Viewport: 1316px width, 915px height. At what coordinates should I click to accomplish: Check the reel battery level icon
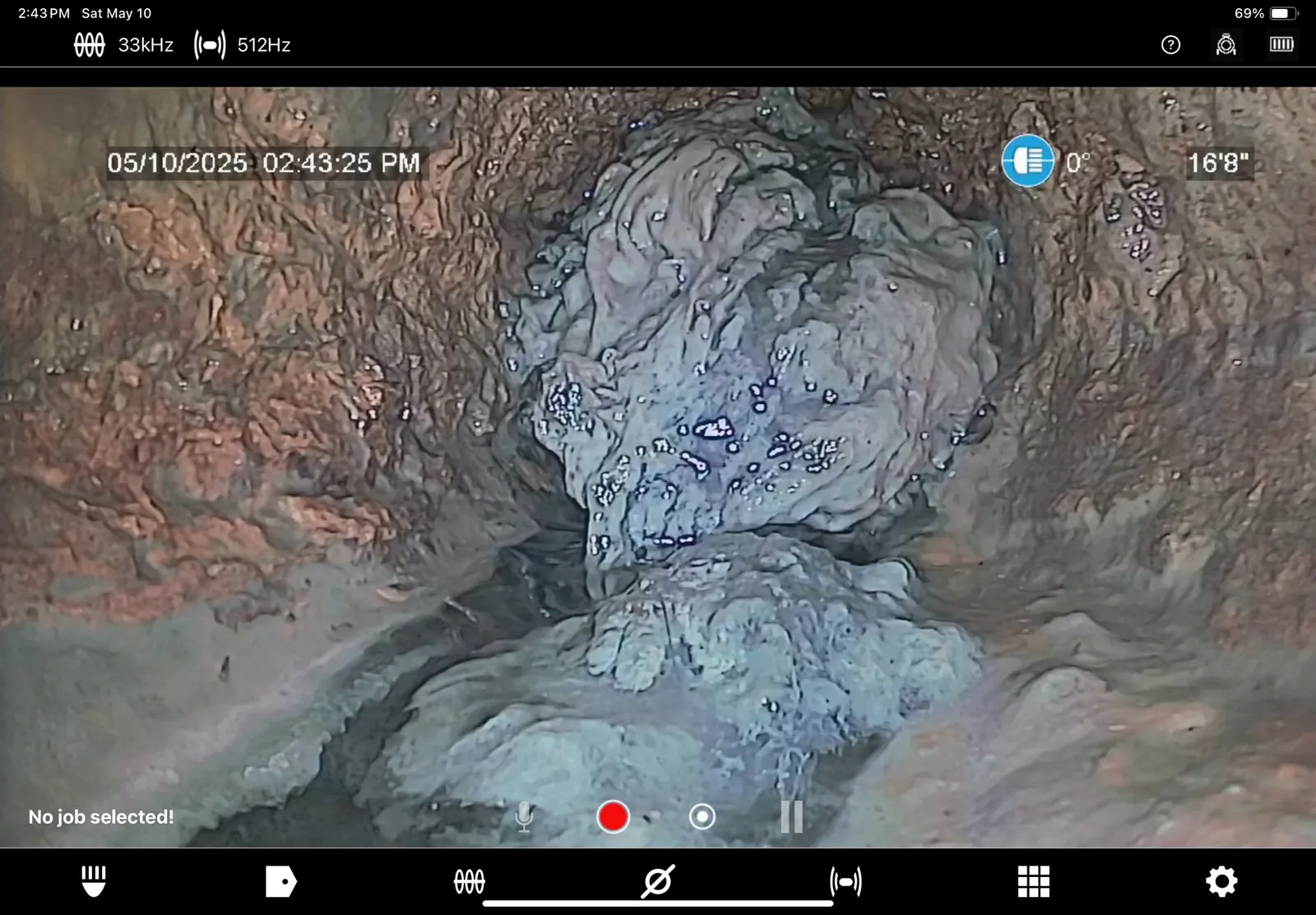[1281, 44]
